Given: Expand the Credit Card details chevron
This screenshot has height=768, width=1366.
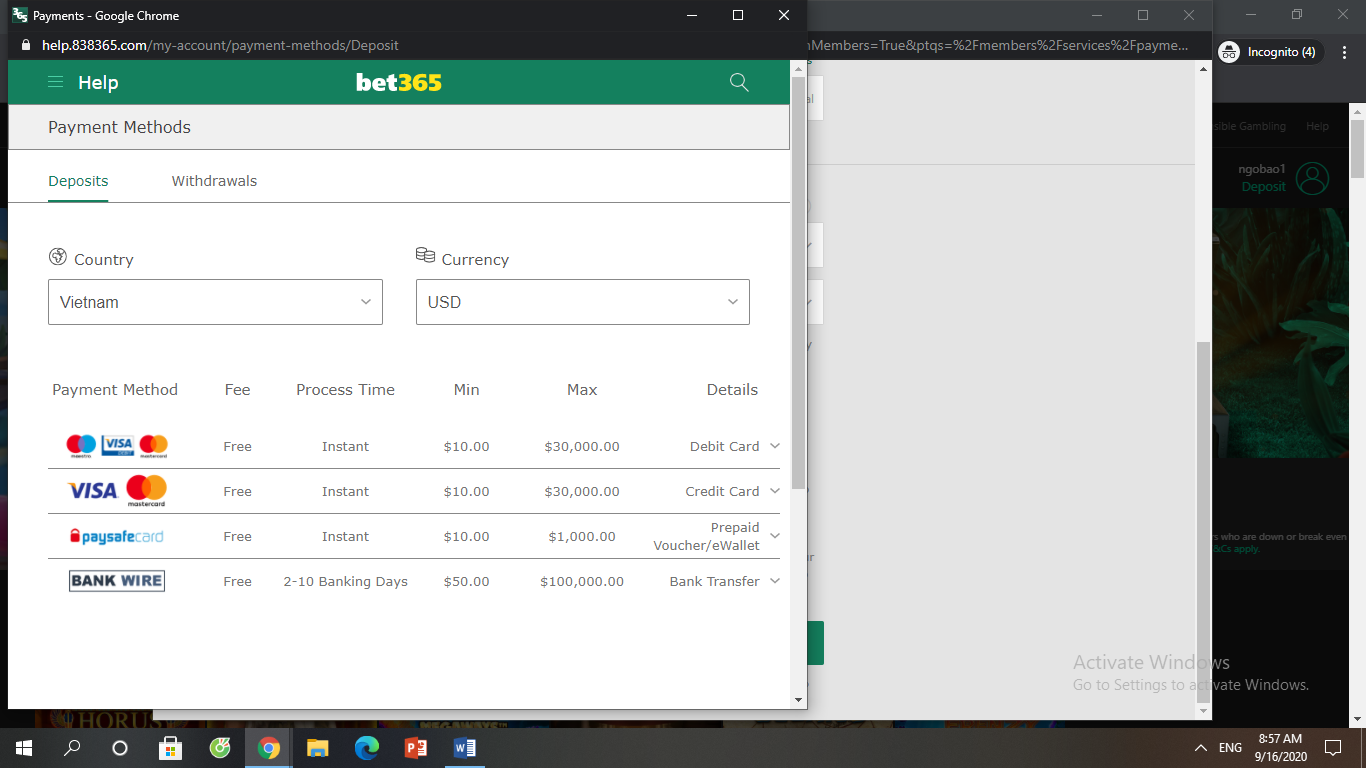Looking at the screenshot, I should click(x=774, y=491).
